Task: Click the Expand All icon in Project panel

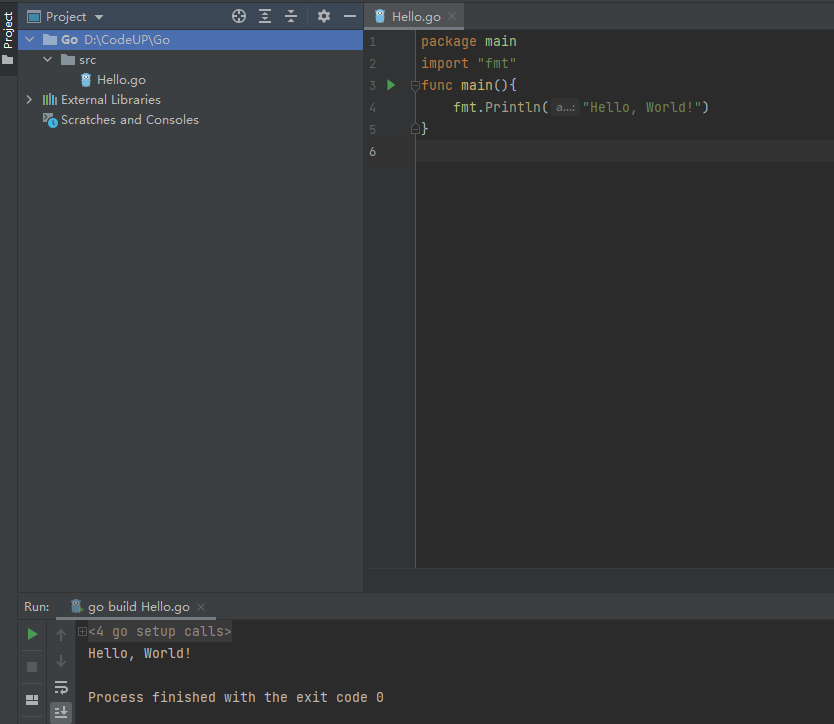Action: pos(265,16)
